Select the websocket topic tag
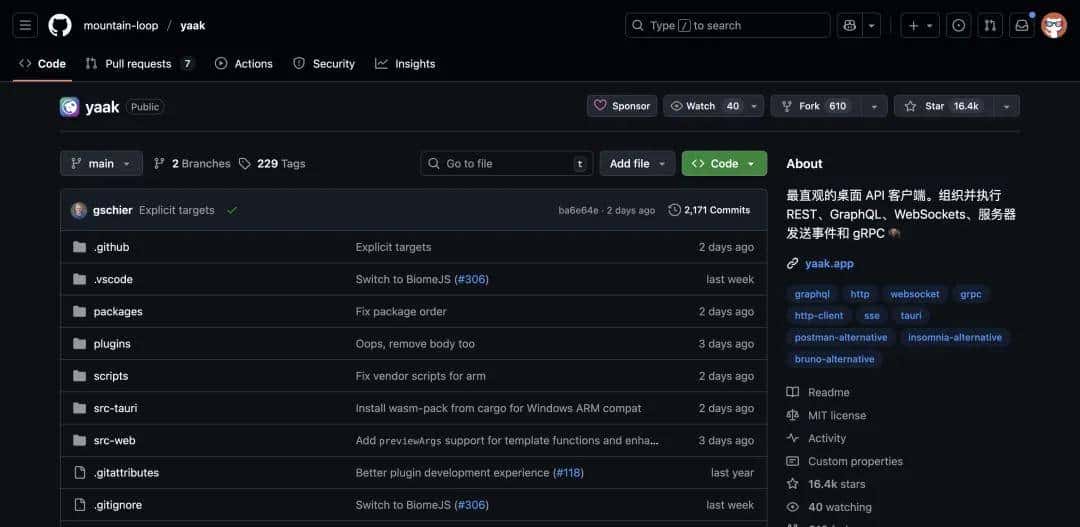 pyautogui.click(x=915, y=294)
